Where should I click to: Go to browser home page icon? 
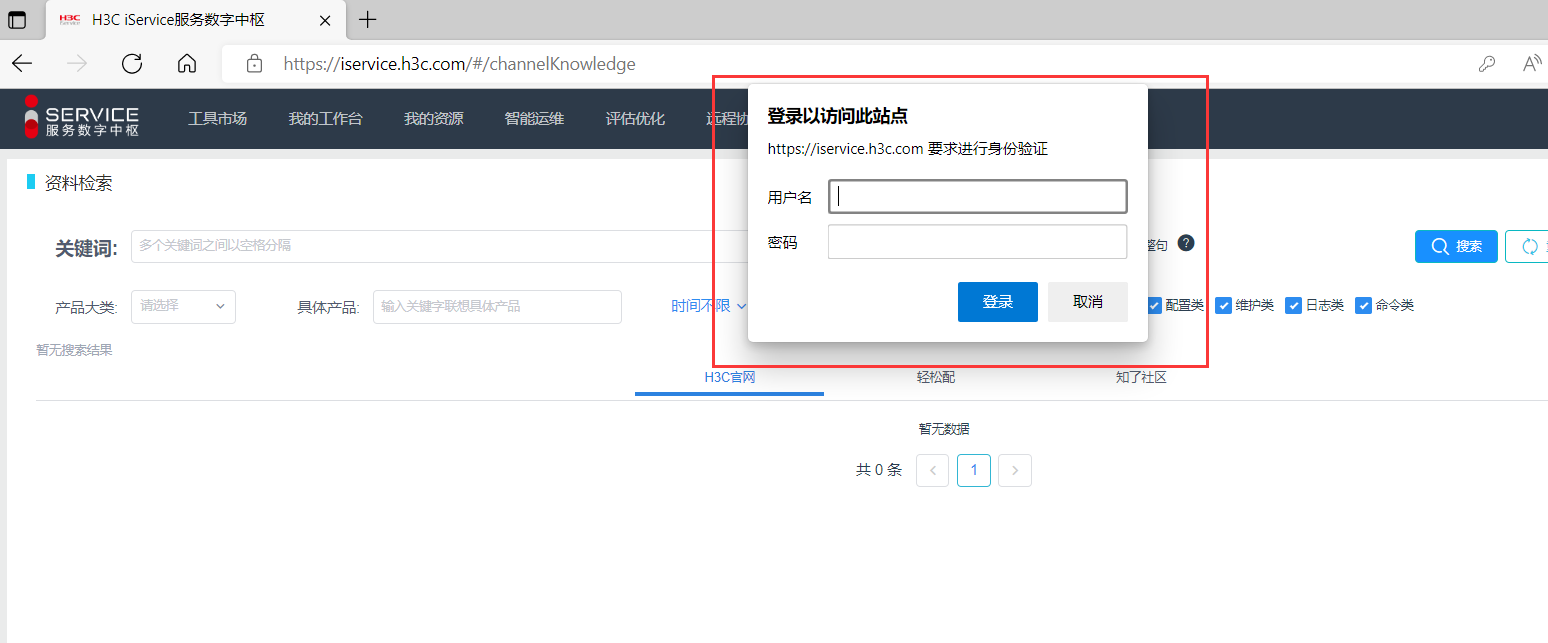coord(186,64)
